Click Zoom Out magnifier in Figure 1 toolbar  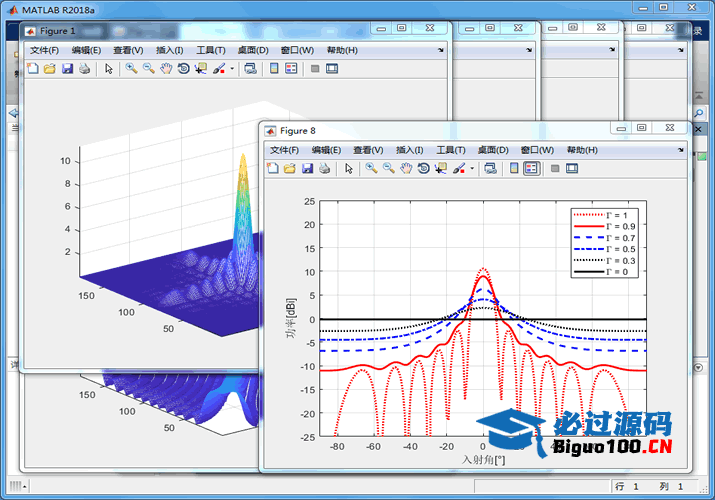pos(148,69)
